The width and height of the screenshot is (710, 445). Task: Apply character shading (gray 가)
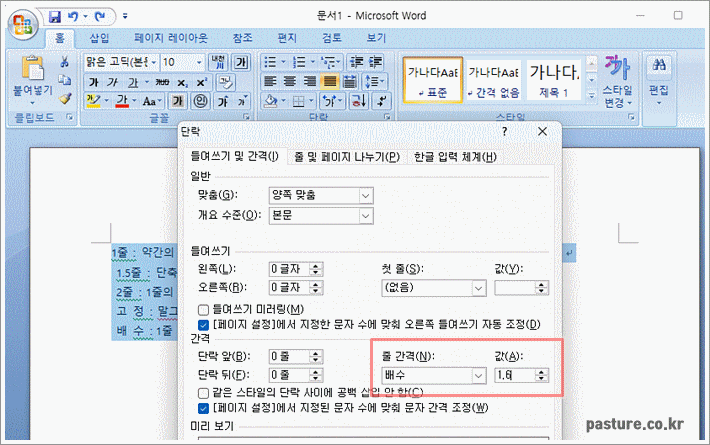coord(178,101)
